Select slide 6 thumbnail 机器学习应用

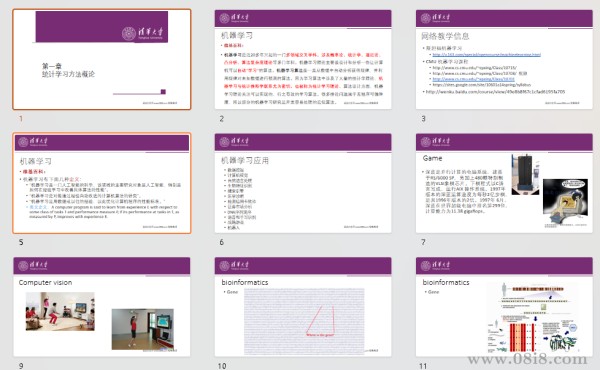(303, 183)
